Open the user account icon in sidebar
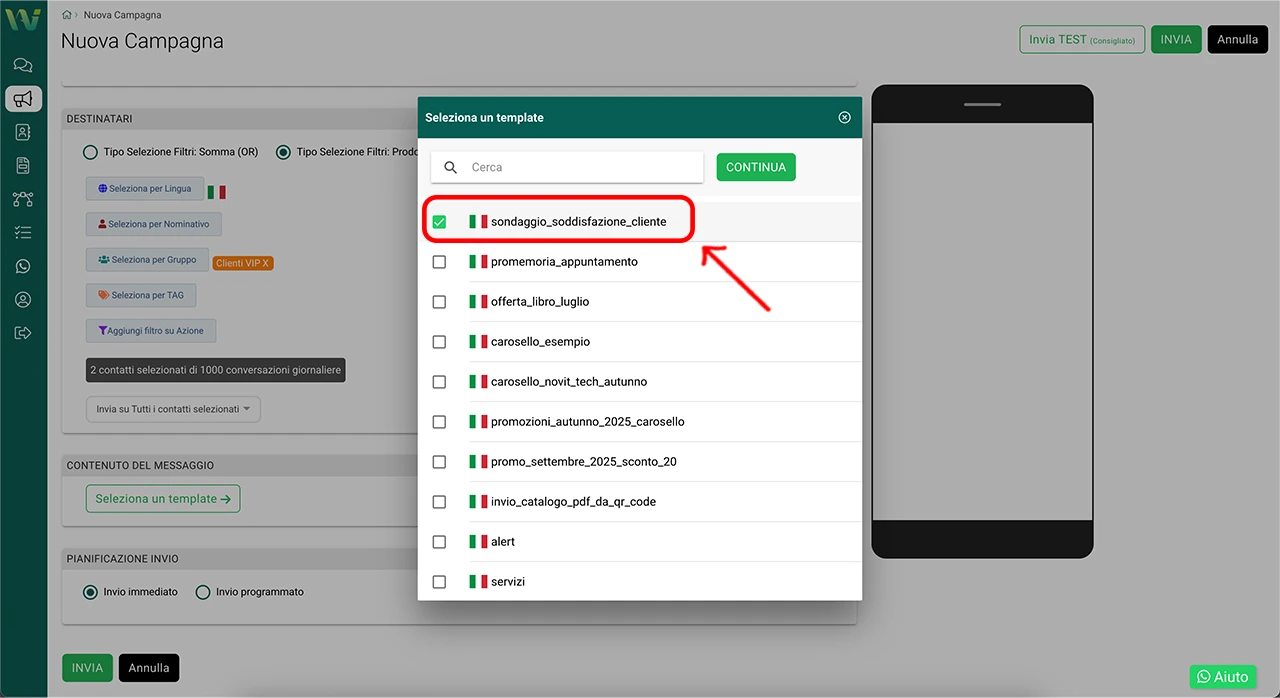1280x698 pixels. click(x=23, y=299)
